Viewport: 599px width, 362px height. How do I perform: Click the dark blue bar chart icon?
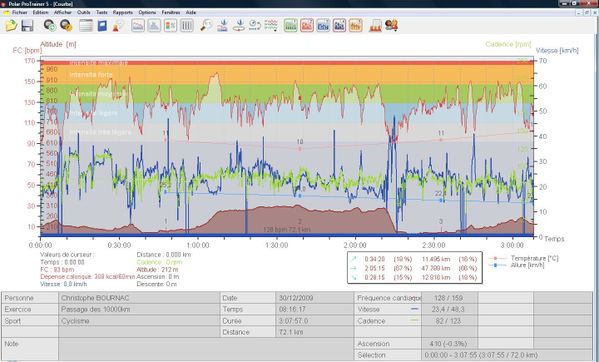tap(339, 26)
